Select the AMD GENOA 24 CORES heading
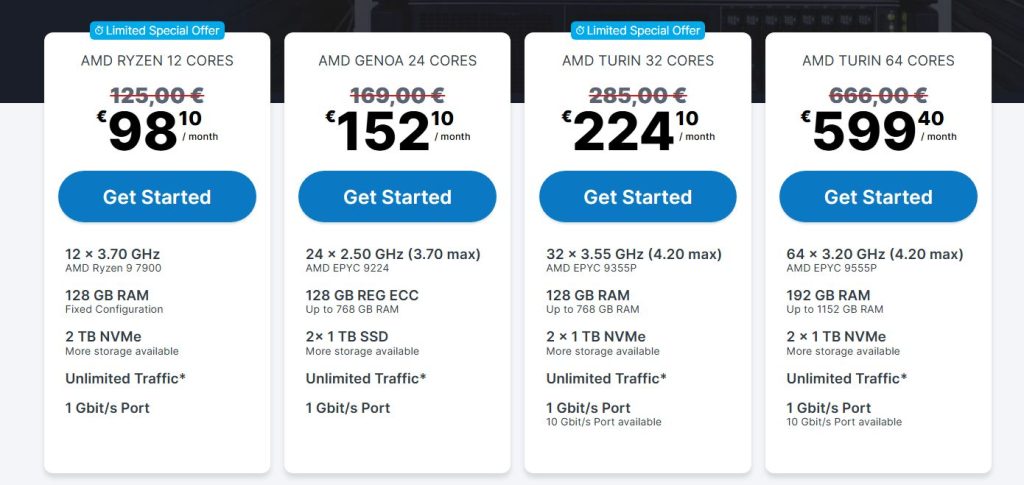1024x485 pixels. (397, 61)
